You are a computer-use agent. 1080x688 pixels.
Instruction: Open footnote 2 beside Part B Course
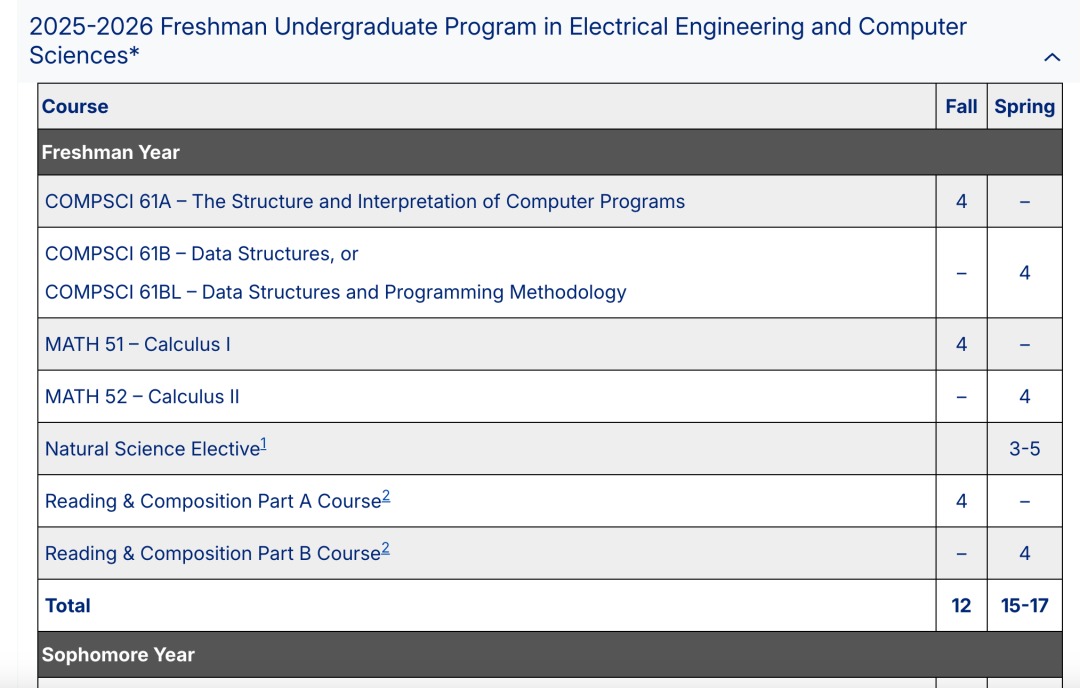(x=386, y=548)
